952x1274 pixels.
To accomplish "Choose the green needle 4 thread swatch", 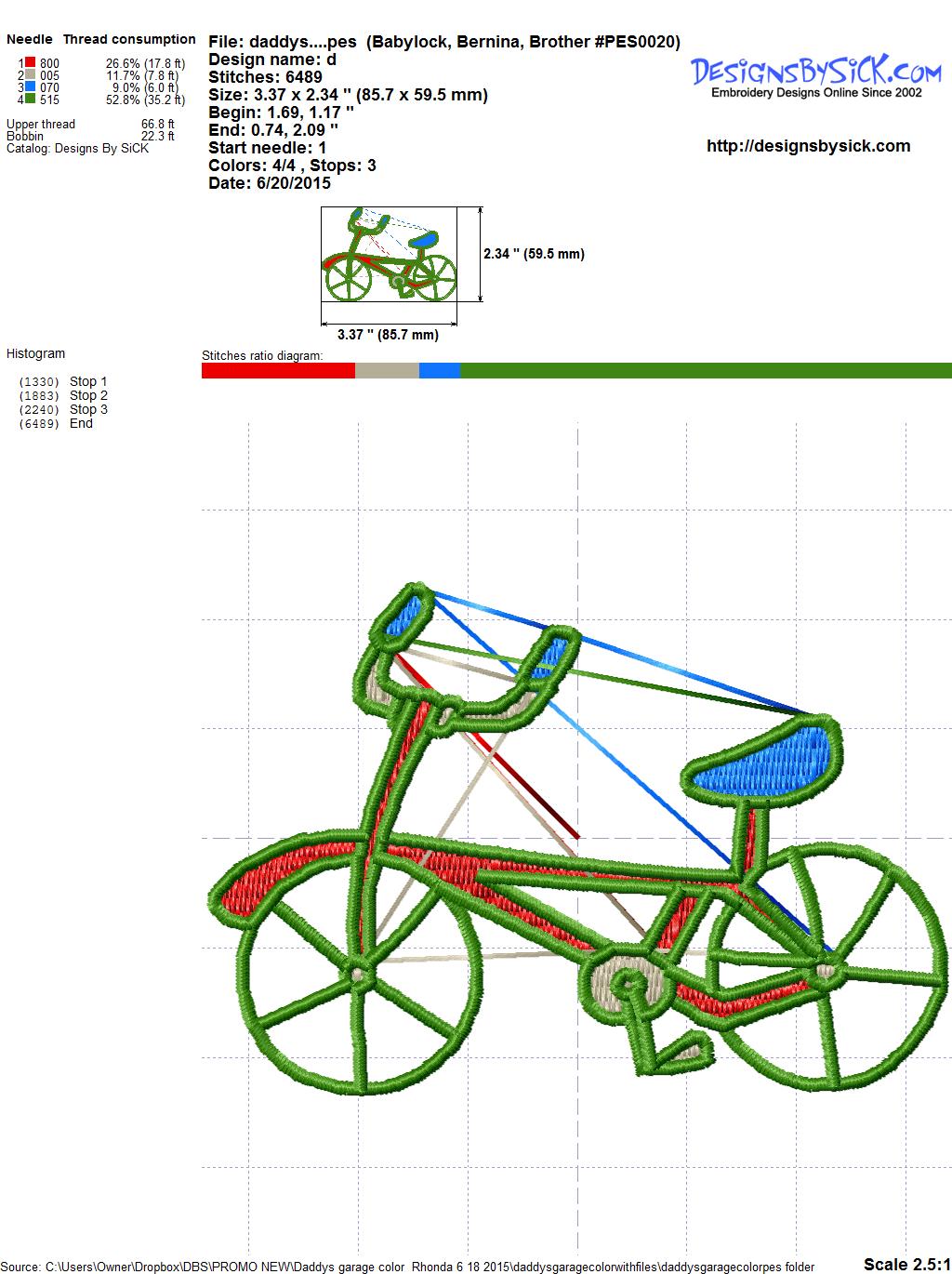I will [30, 100].
